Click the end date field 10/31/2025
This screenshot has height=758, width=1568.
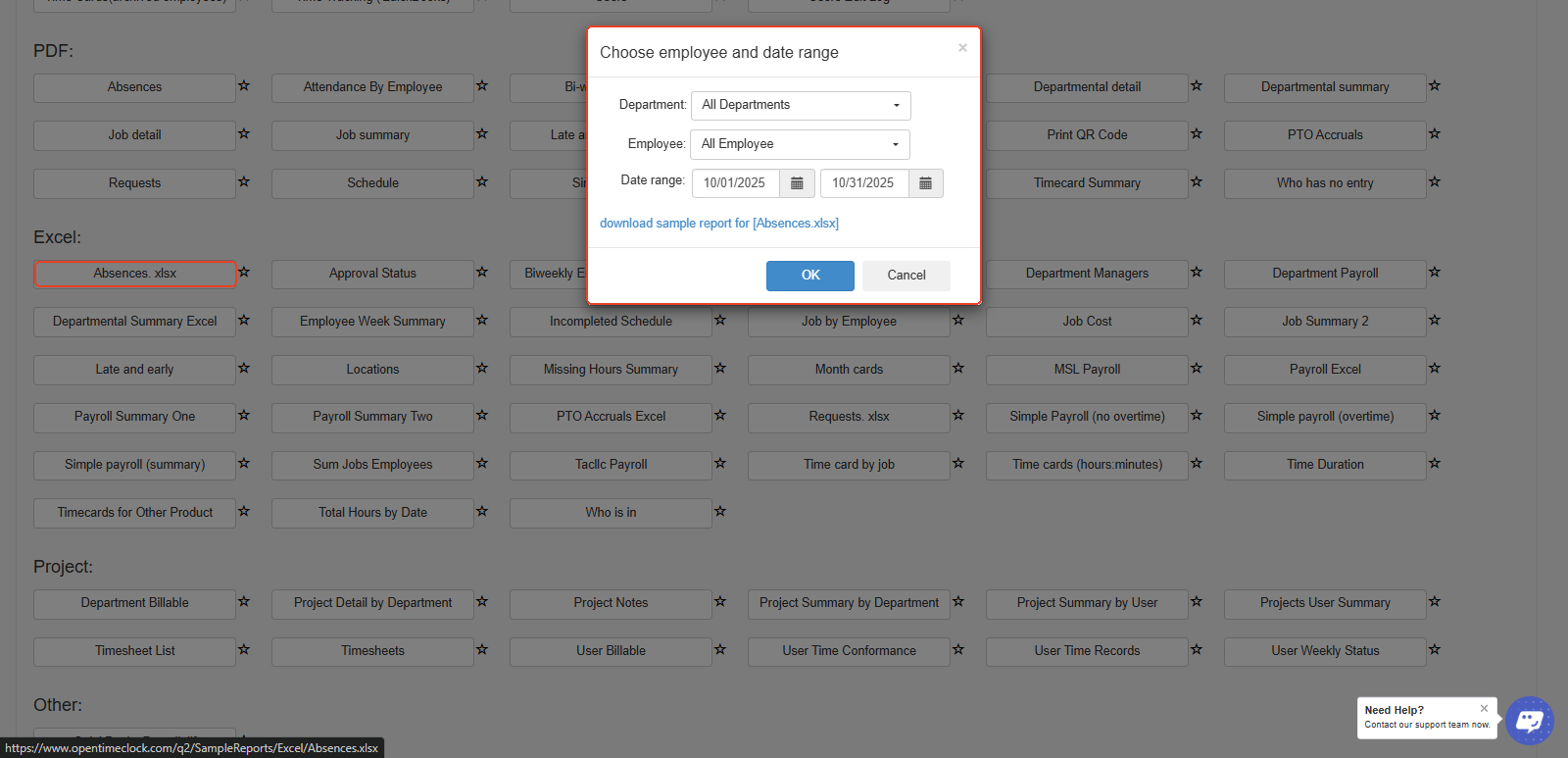coord(863,183)
